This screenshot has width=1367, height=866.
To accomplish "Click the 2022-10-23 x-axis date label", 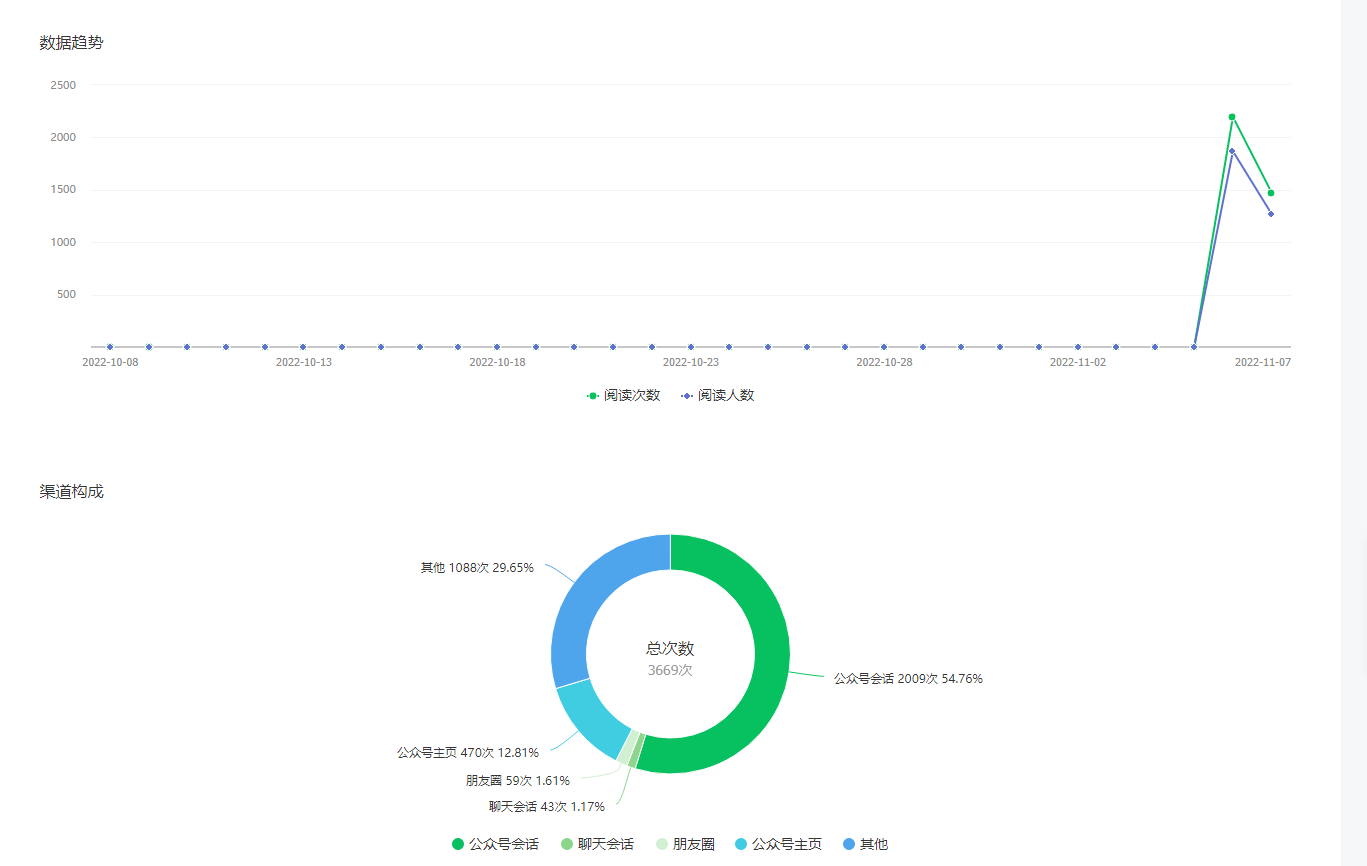I will coord(691,362).
